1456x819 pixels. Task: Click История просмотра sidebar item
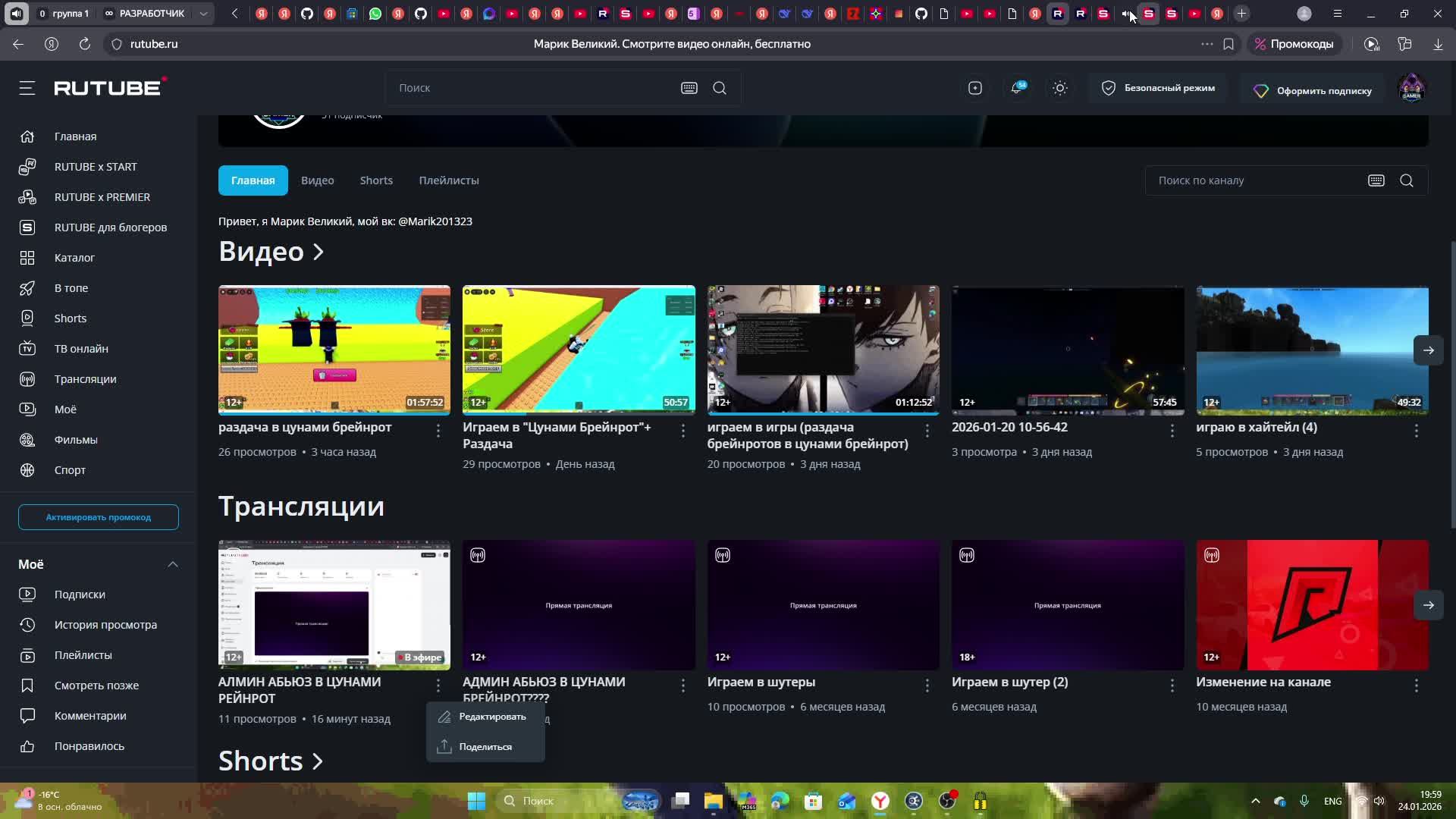105,625
